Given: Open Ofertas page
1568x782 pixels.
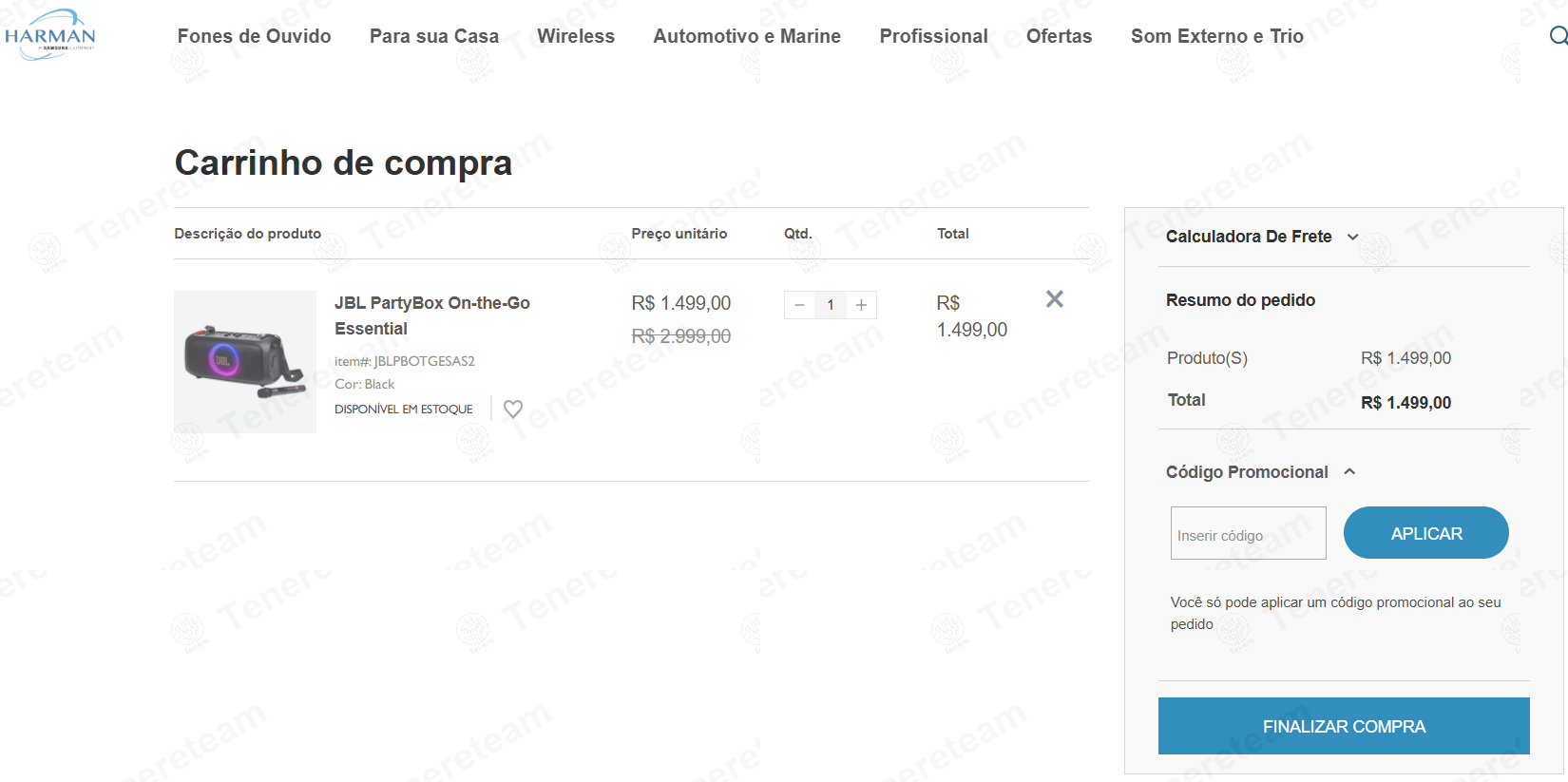Looking at the screenshot, I should (1059, 36).
